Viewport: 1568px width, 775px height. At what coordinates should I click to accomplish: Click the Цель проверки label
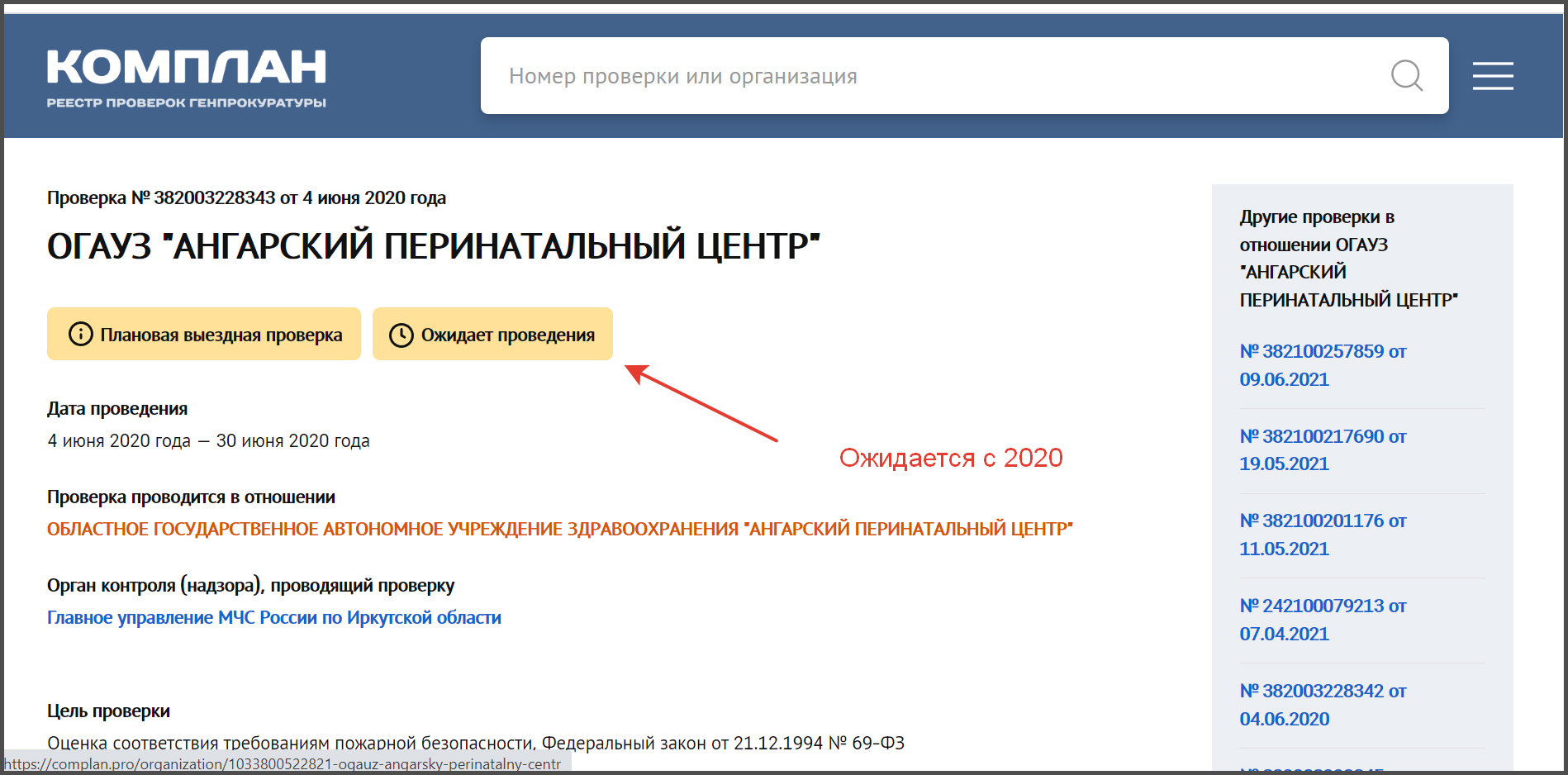[x=108, y=711]
